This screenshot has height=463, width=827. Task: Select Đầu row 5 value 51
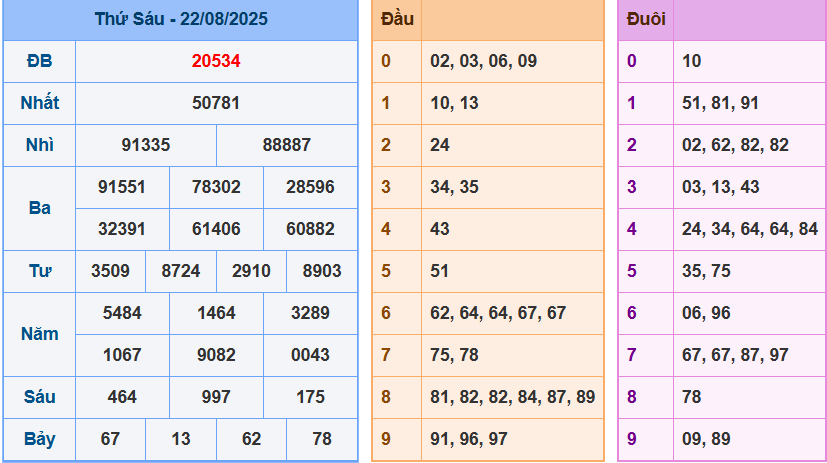tap(439, 271)
